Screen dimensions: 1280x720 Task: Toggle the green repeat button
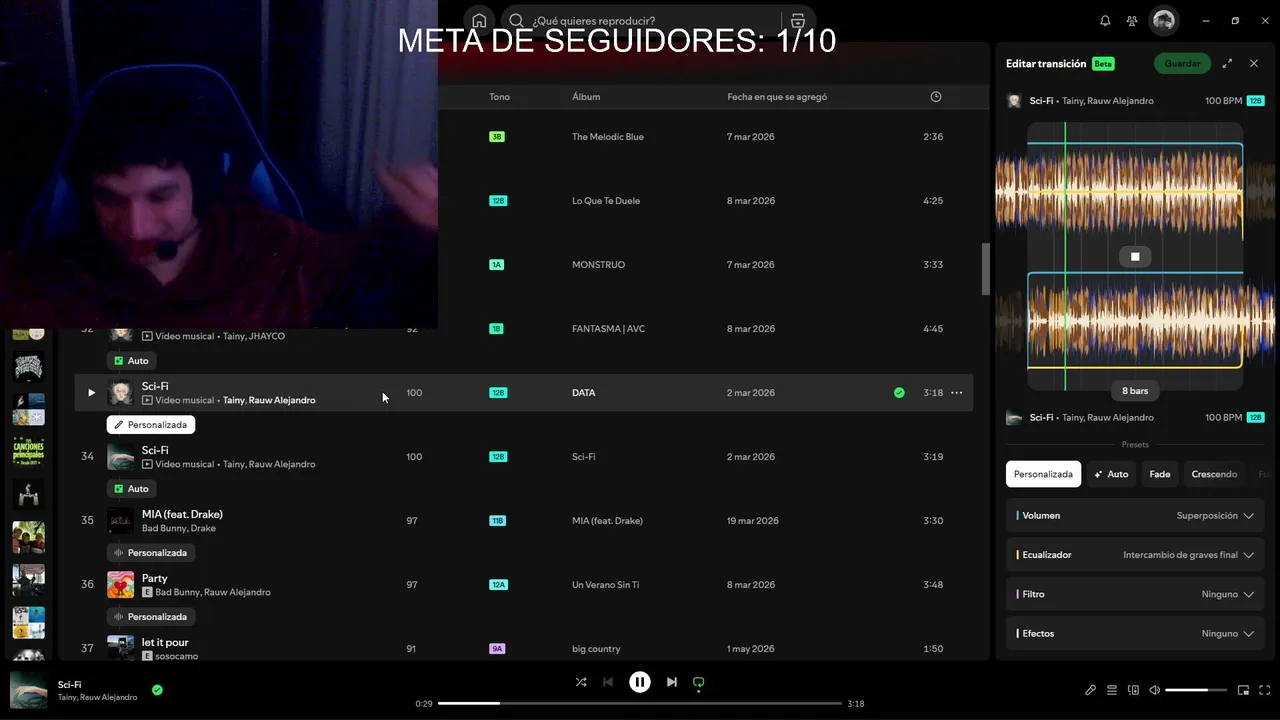click(699, 682)
